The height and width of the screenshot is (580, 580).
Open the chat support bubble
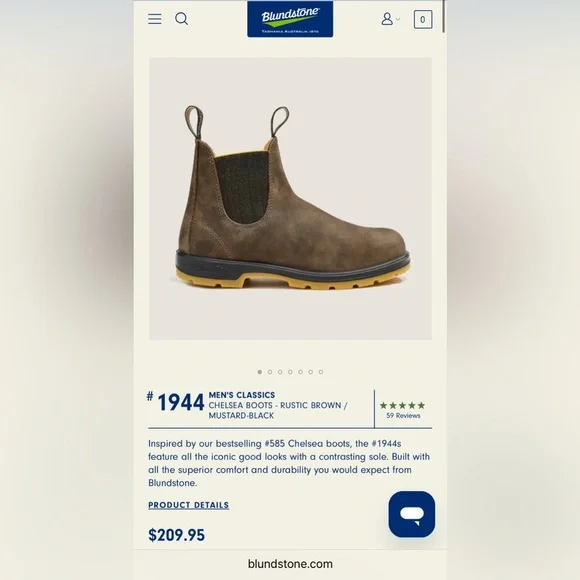coord(412,514)
